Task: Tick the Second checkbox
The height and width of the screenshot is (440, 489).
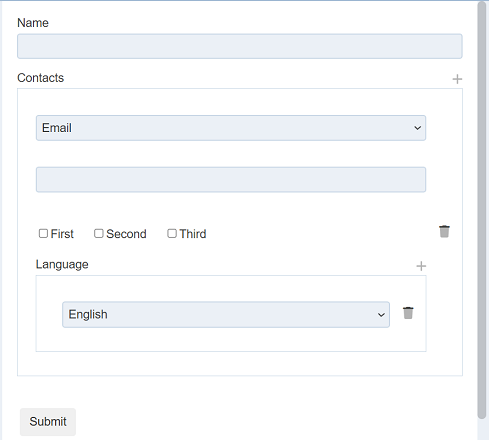Action: pyautogui.click(x=99, y=233)
